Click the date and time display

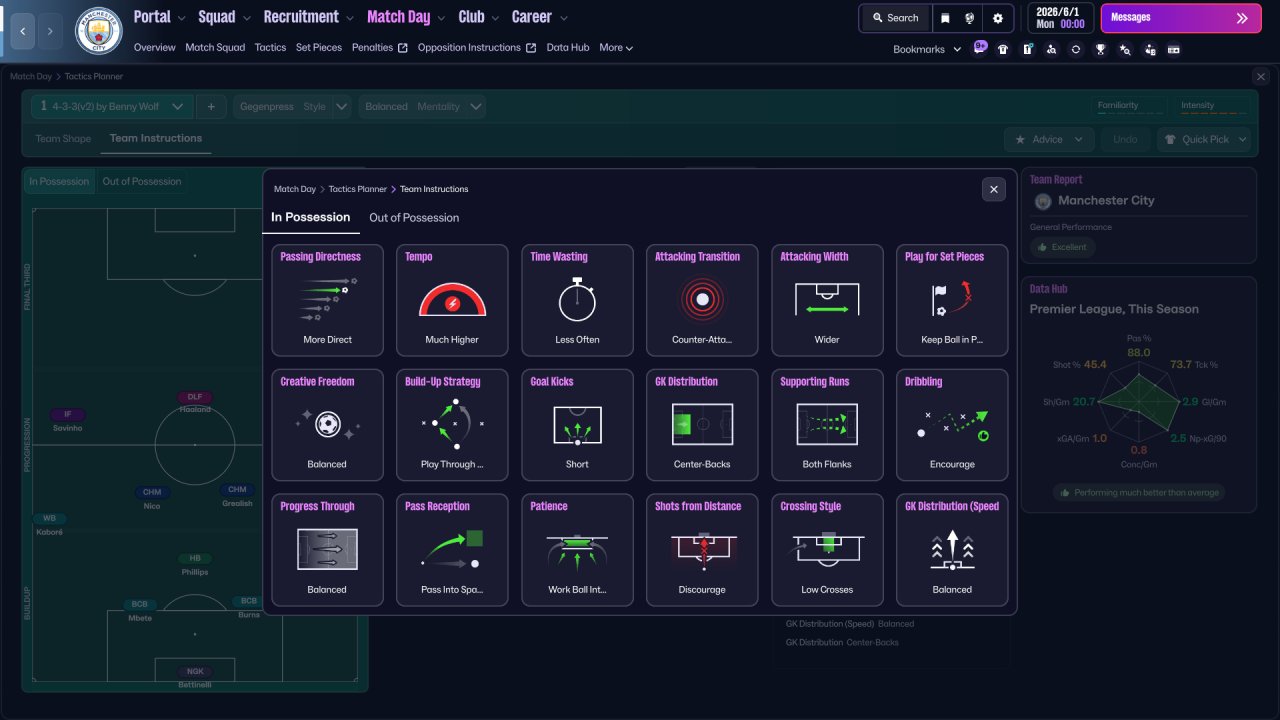[x=1061, y=18]
